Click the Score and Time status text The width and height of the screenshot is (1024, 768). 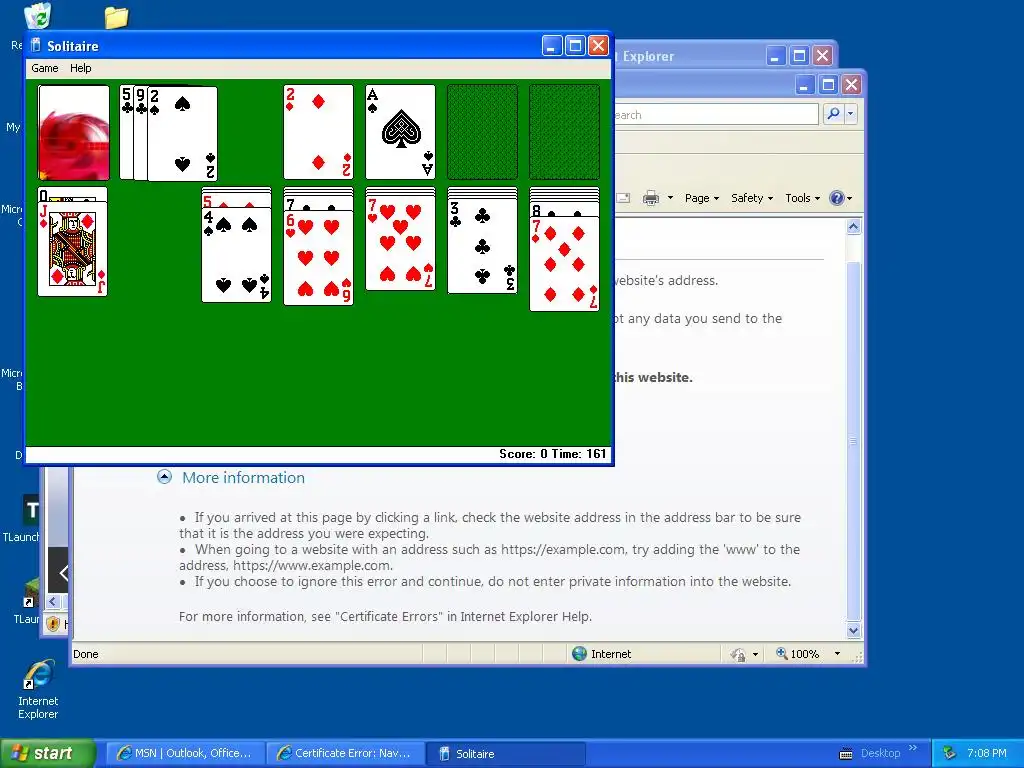[552, 454]
